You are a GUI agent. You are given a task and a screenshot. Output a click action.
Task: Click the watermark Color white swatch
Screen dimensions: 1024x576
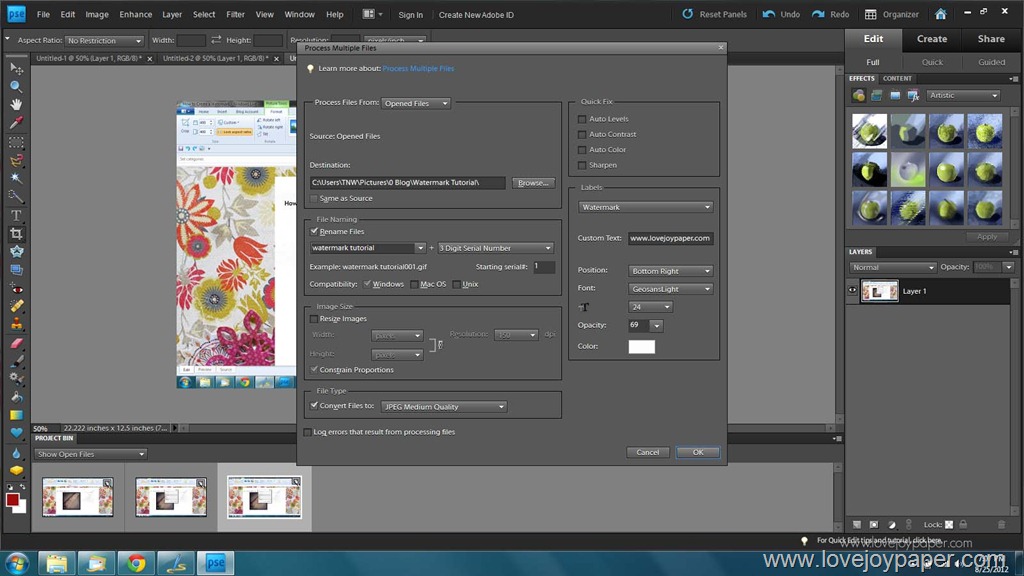[641, 347]
